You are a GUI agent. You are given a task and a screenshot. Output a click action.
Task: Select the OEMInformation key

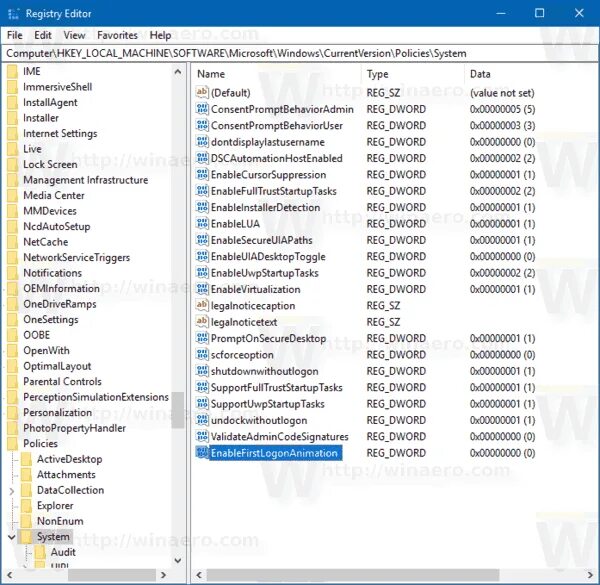61,288
